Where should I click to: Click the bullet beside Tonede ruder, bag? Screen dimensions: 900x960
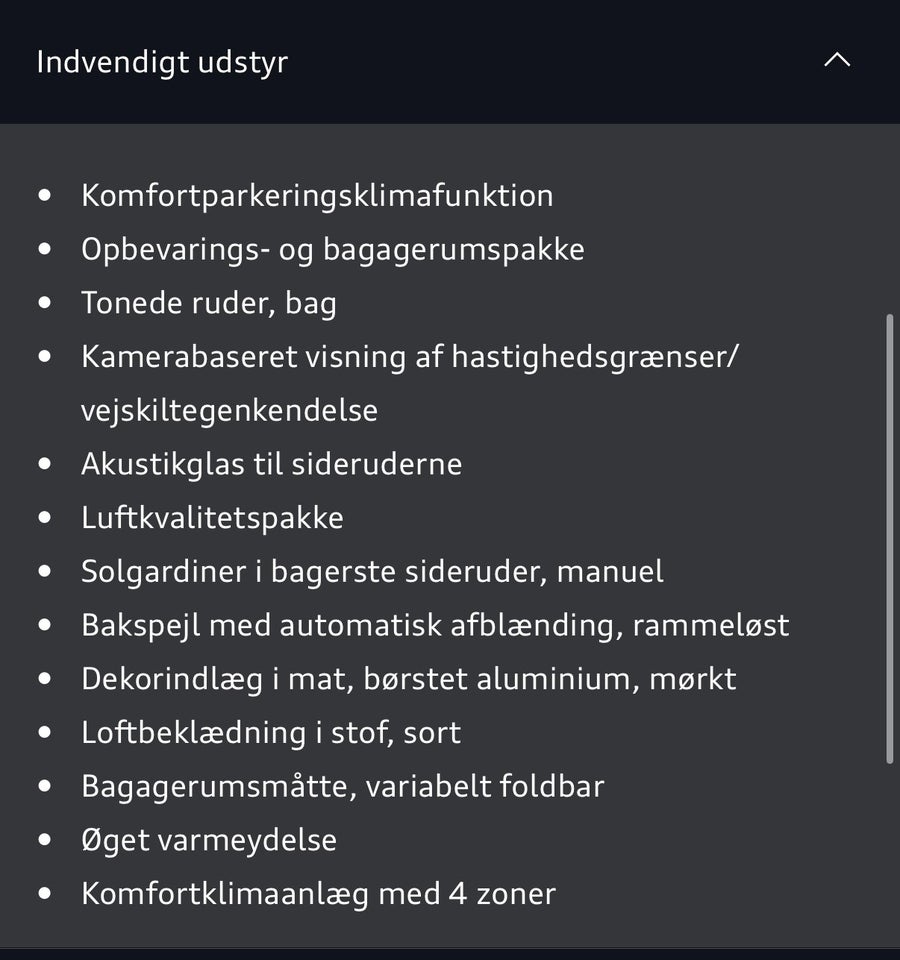[44, 303]
